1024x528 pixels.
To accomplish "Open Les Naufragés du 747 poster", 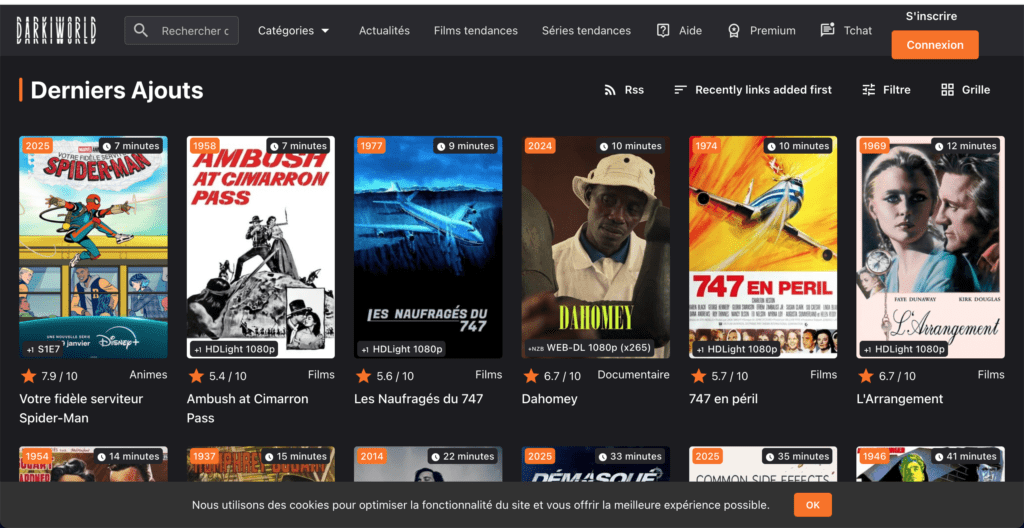I will click(428, 247).
